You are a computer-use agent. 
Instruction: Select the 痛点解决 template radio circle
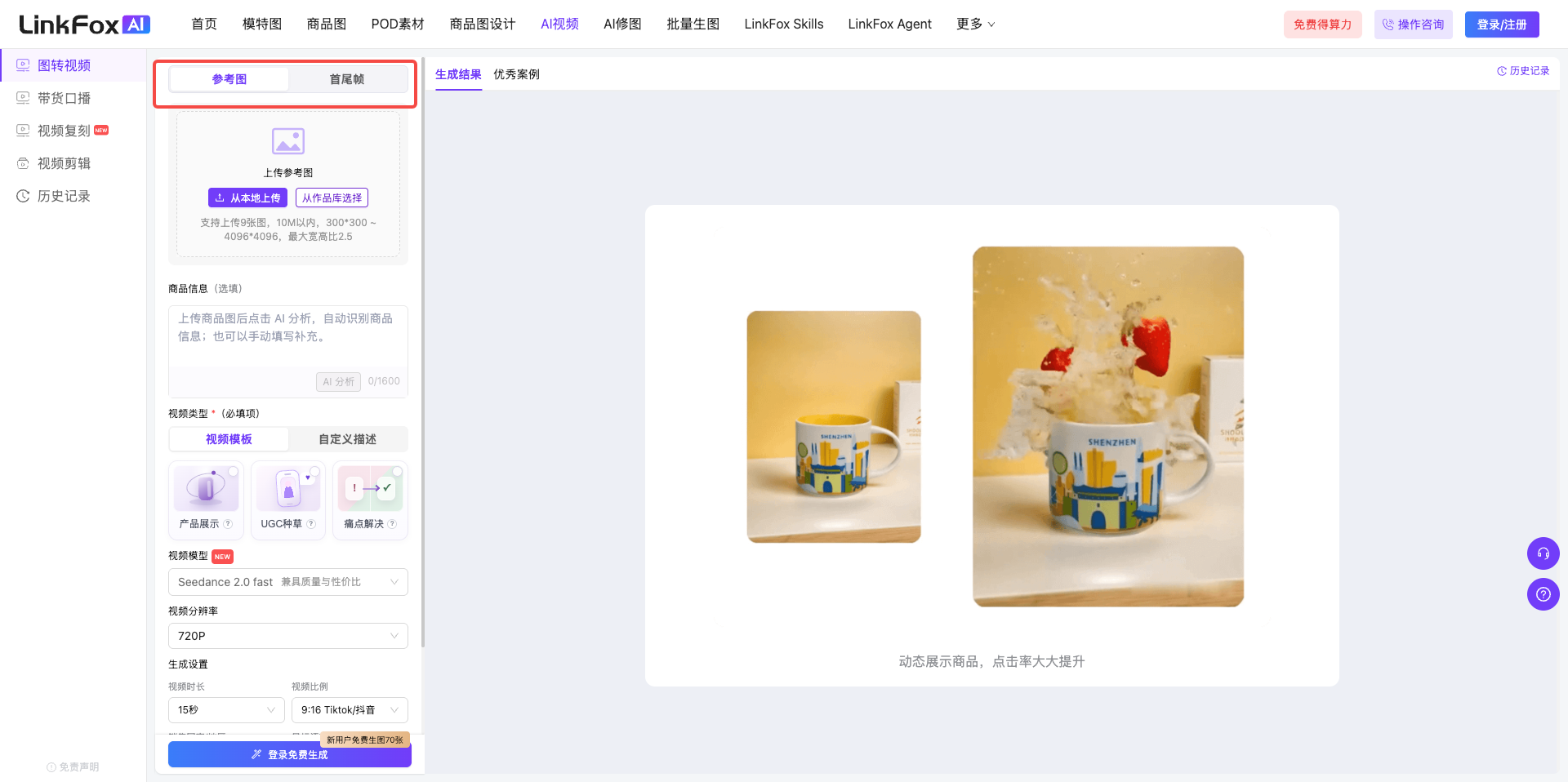coord(397,472)
